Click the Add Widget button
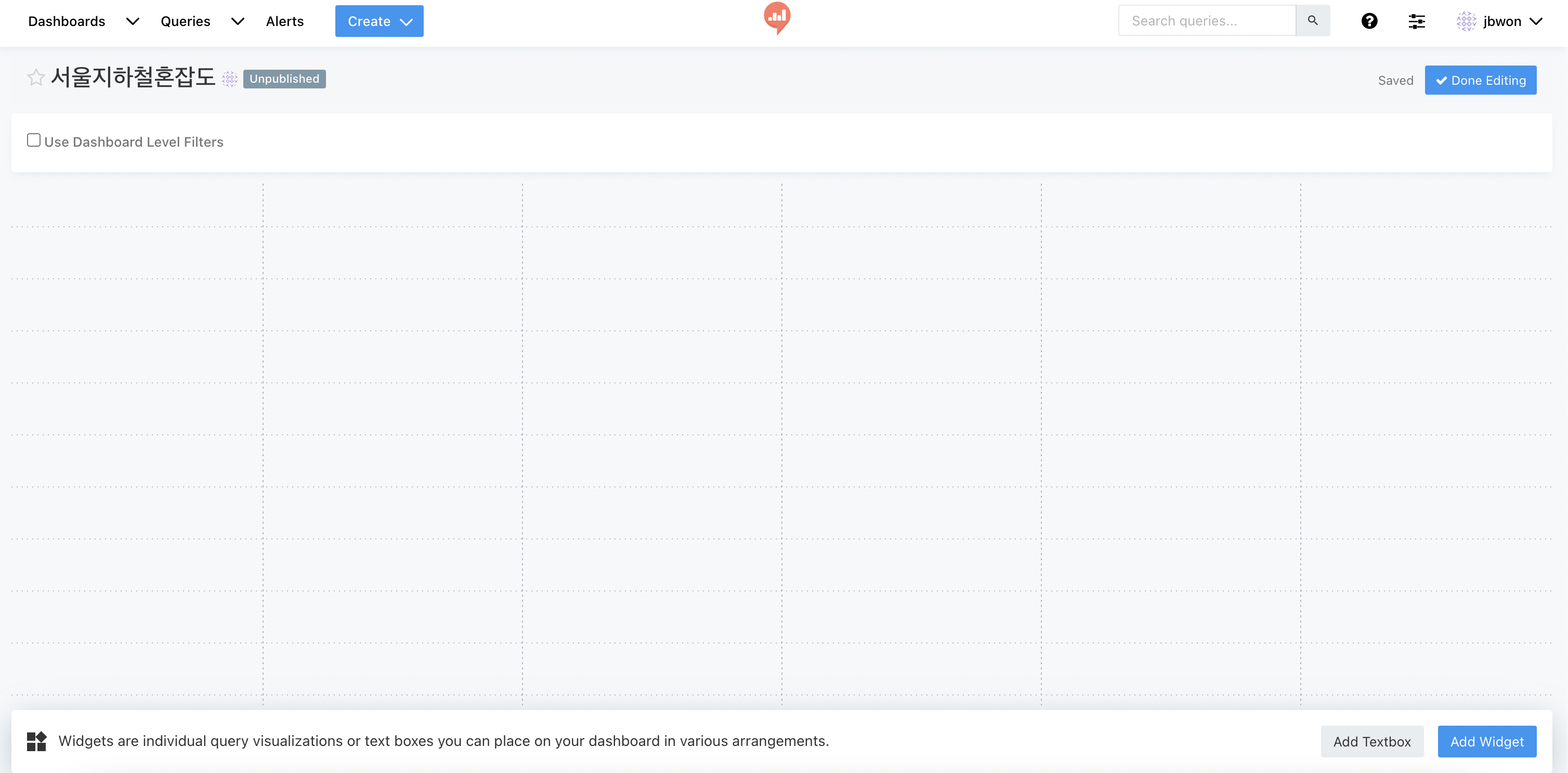The width and height of the screenshot is (1568, 773). pyautogui.click(x=1486, y=741)
